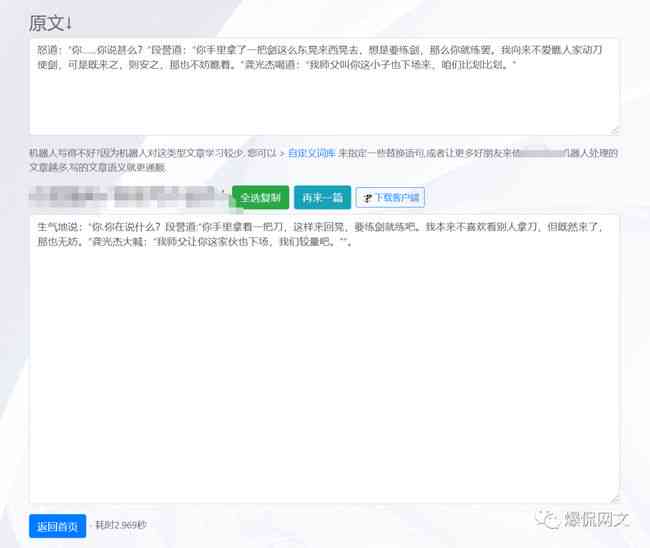Image resolution: width=650 pixels, height=548 pixels.
Task: Click the 原文 heading
Action: click(50, 23)
